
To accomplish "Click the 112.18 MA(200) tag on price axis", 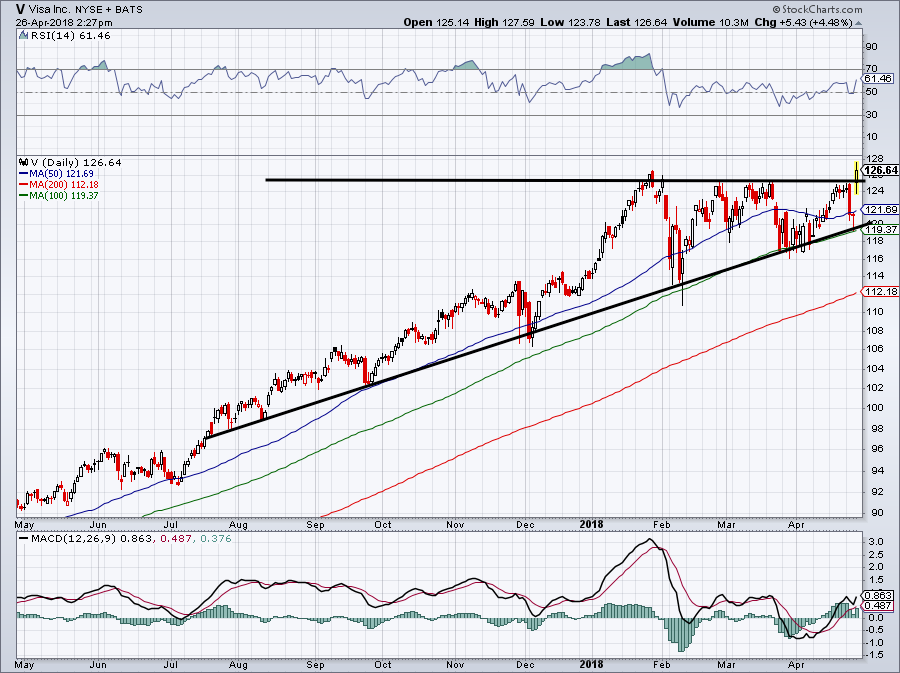I will tap(881, 291).
